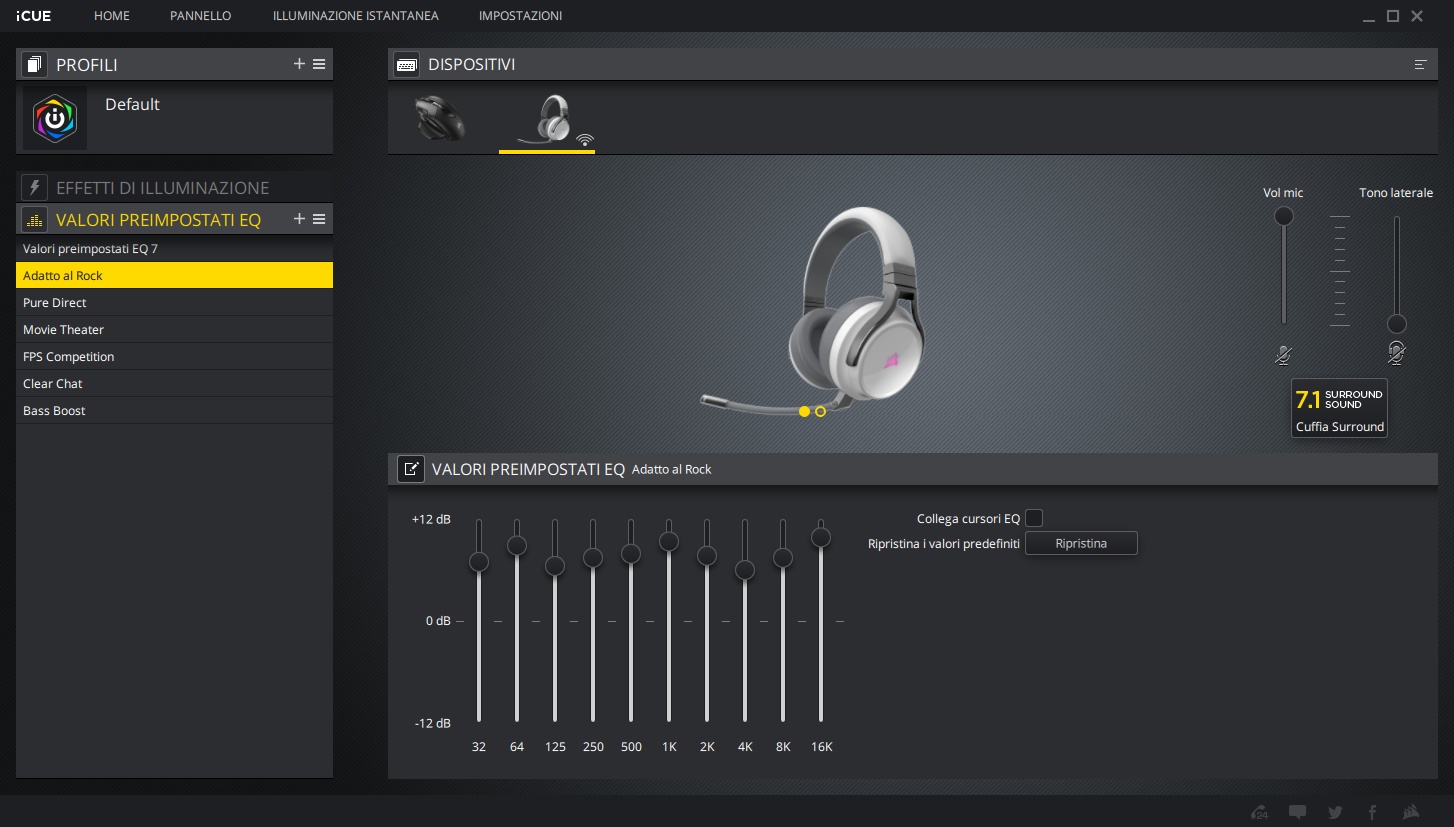The width and height of the screenshot is (1454, 827).
Task: Select the Movie Theater preset
Action: (174, 330)
